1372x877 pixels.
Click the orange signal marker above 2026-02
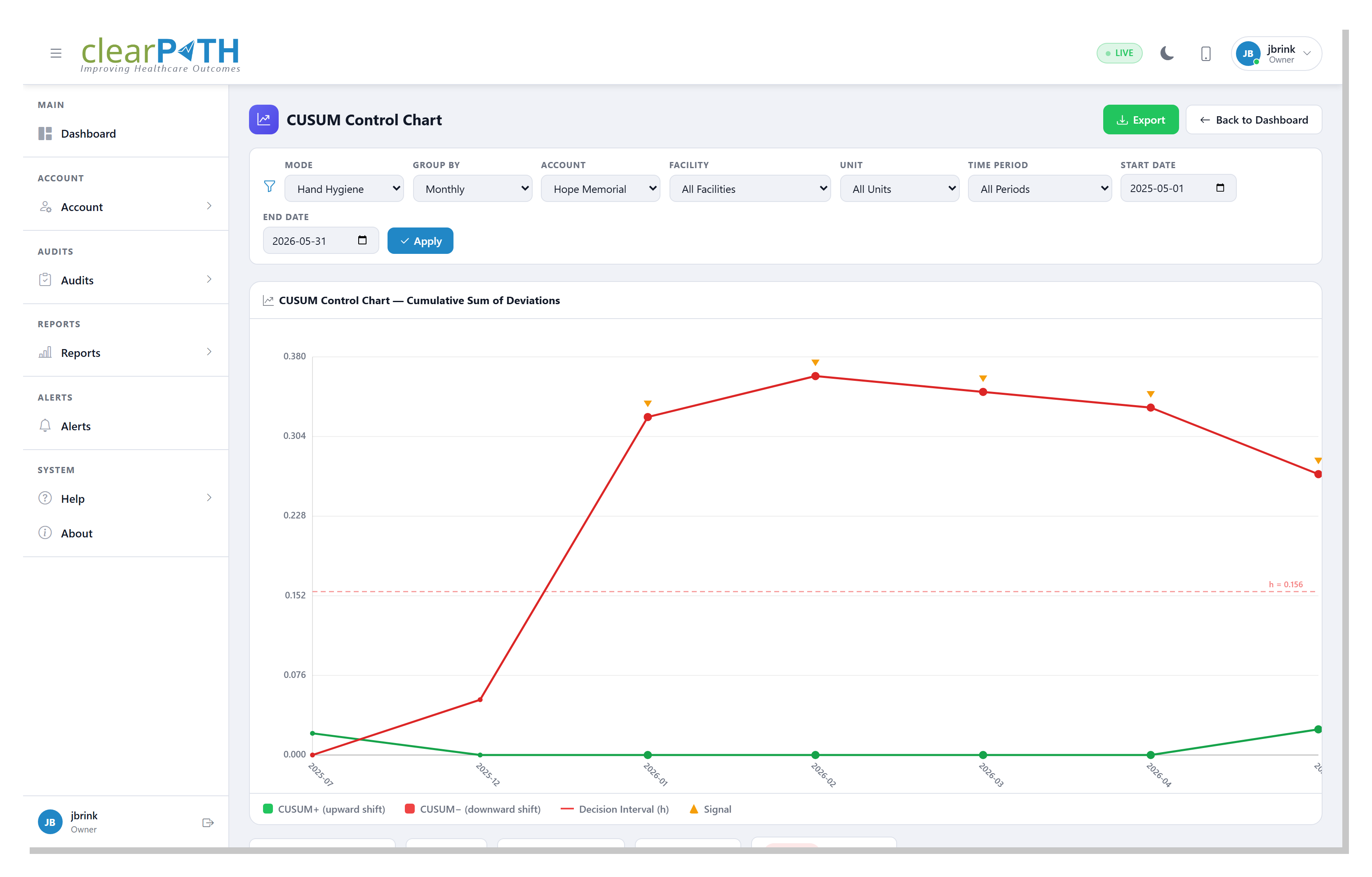(x=815, y=363)
